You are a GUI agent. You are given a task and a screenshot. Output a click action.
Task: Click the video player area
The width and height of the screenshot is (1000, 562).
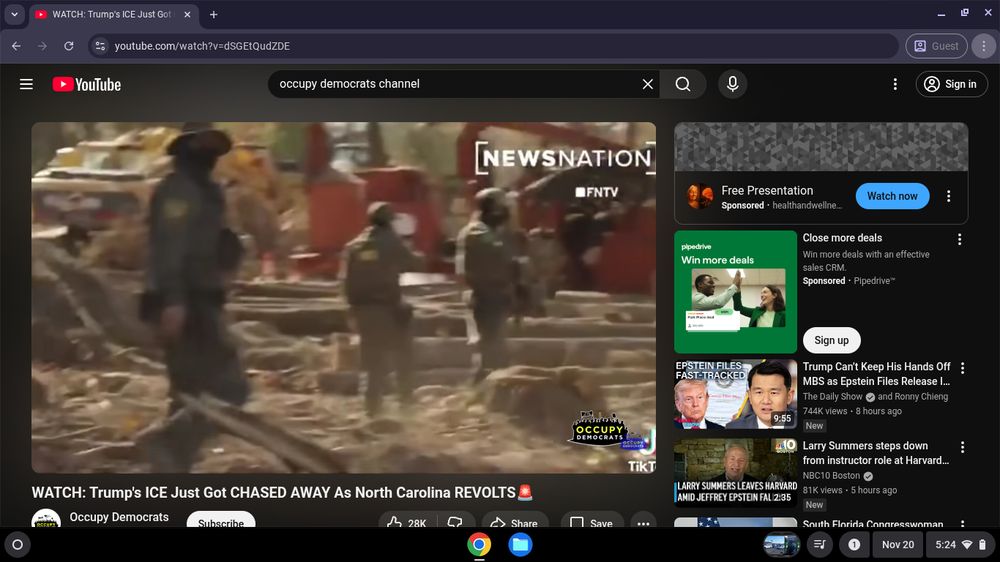[343, 297]
